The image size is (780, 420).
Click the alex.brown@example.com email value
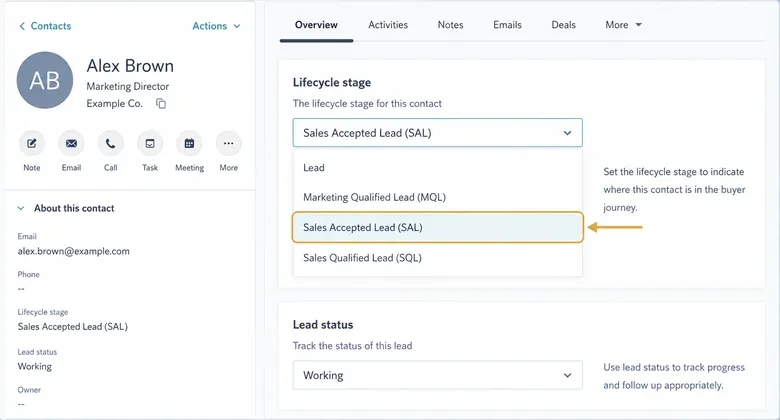[74, 251]
